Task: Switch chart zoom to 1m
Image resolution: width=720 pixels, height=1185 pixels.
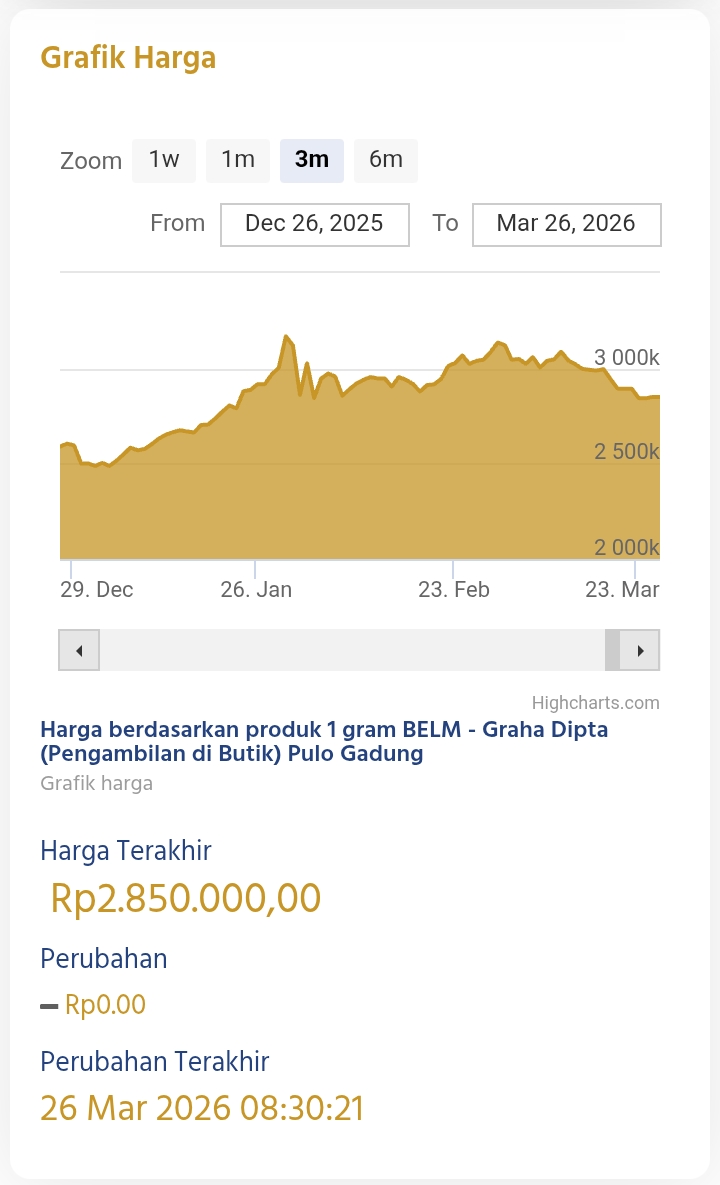Action: pyautogui.click(x=238, y=160)
